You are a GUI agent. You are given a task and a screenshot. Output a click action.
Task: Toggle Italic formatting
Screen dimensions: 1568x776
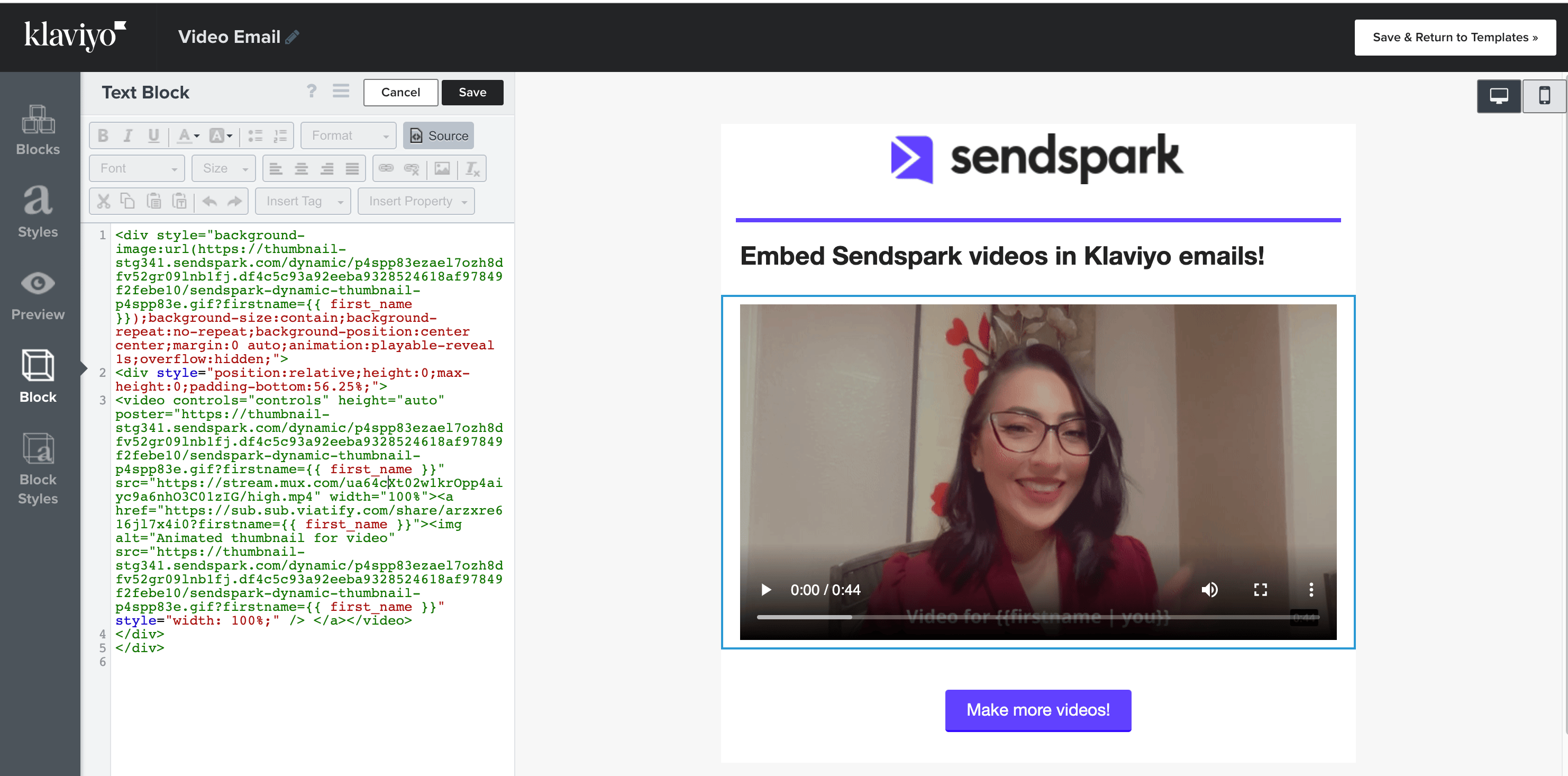[128, 136]
